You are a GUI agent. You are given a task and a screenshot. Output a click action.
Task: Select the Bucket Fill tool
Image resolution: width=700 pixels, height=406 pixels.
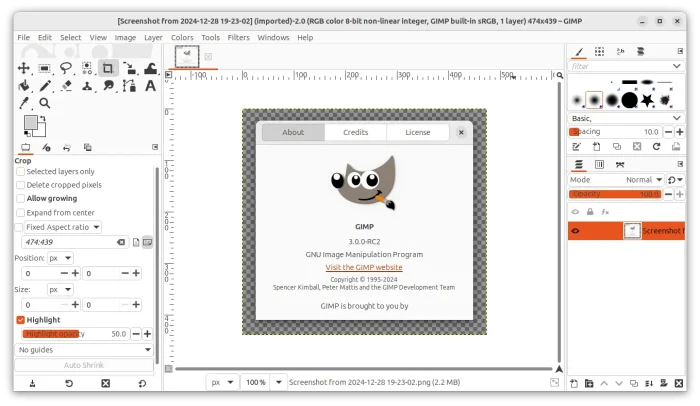point(23,86)
